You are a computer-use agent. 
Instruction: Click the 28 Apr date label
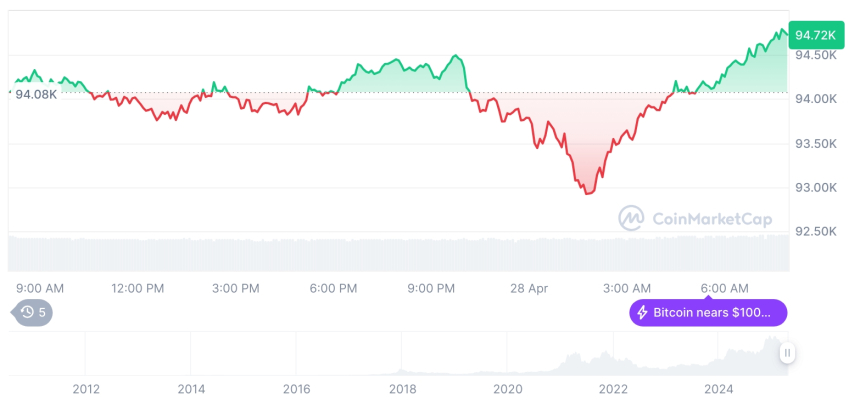[x=530, y=288]
